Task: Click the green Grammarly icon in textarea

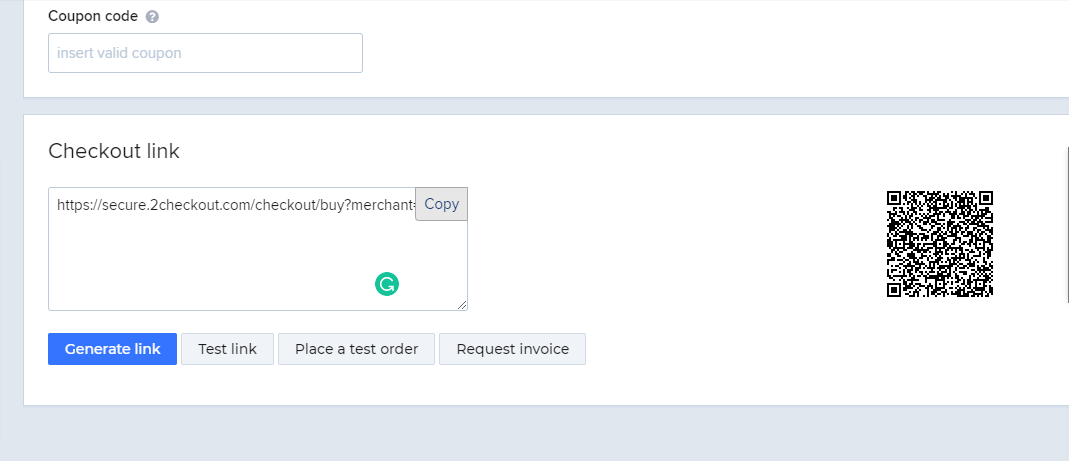Action: click(387, 285)
